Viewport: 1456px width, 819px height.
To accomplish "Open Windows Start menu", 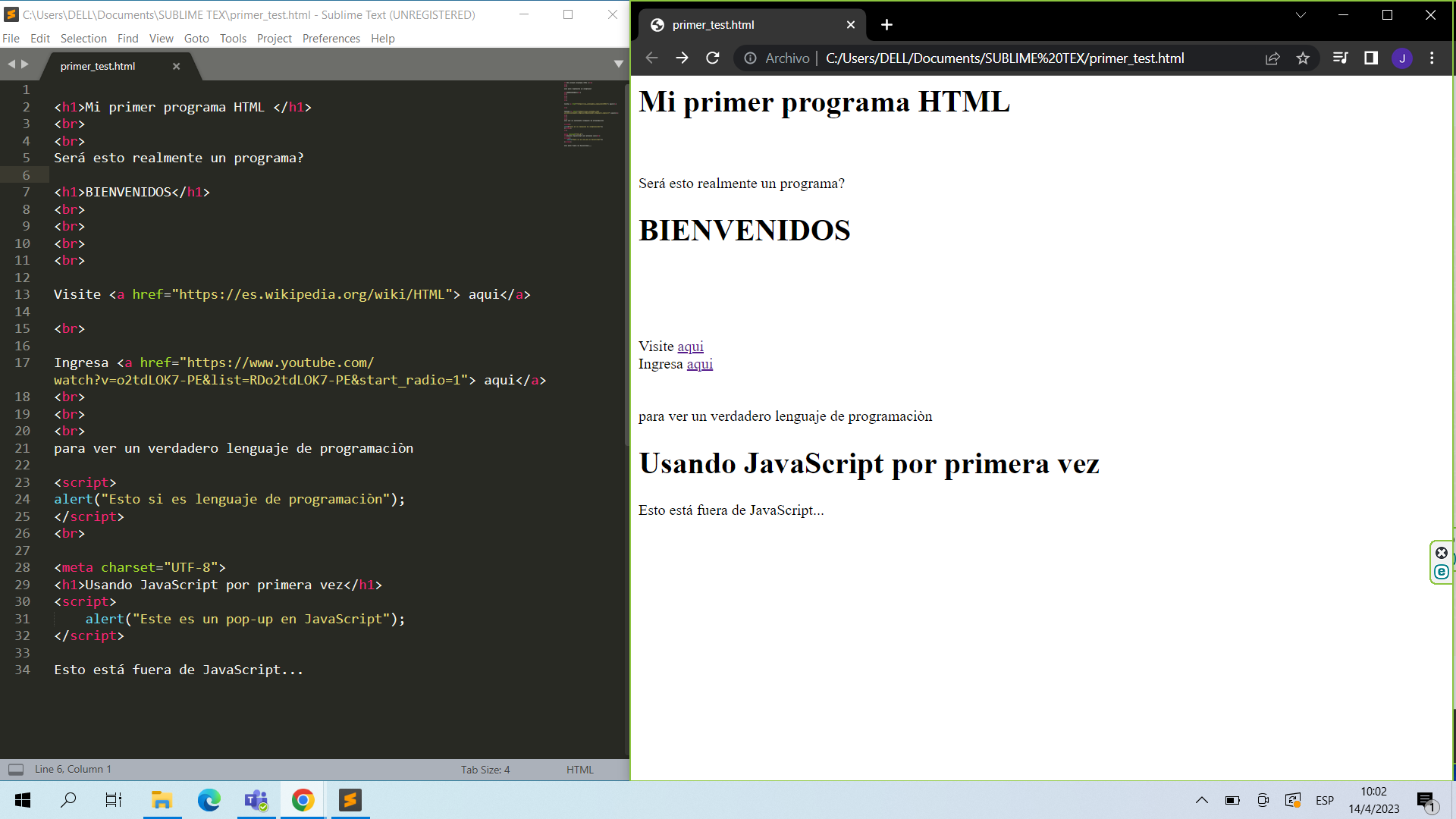I will coord(23,800).
